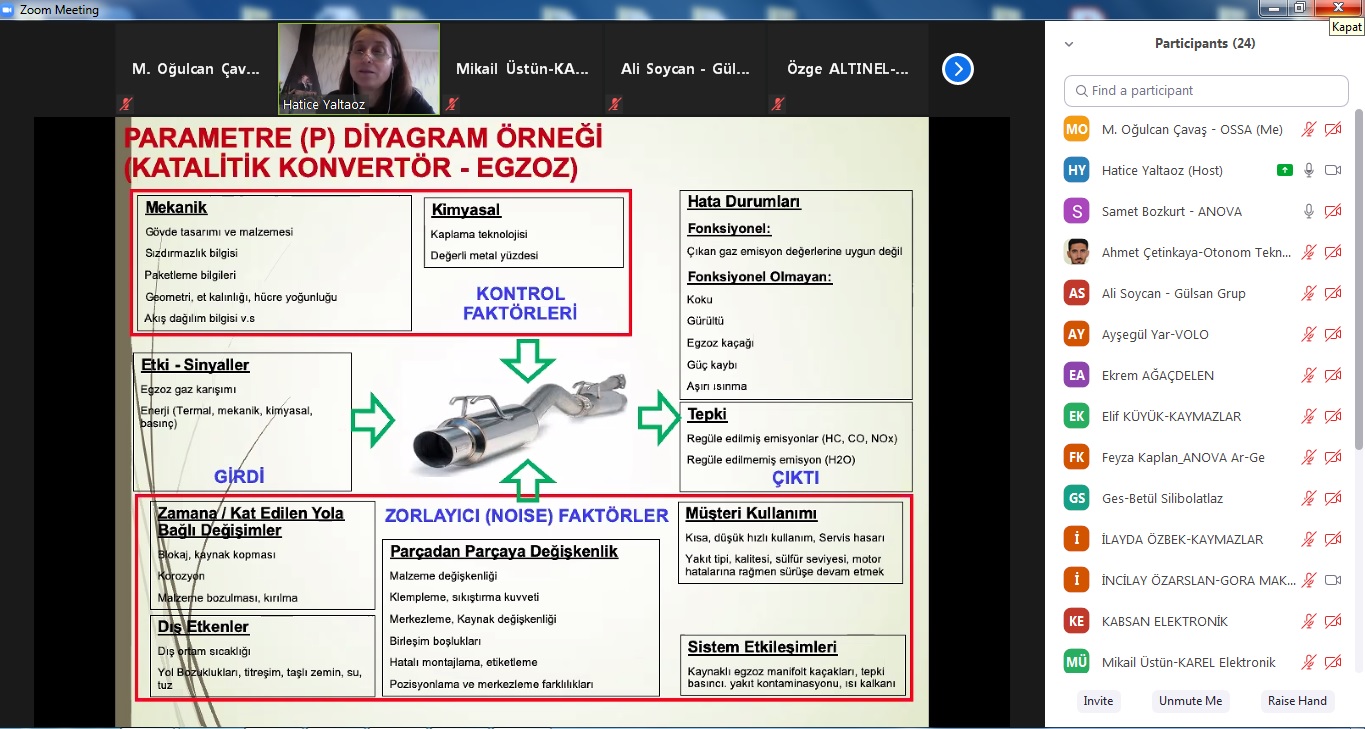
Task: Click the İ avatar of İLAYDA ÖZBEK
Action: point(1076,540)
